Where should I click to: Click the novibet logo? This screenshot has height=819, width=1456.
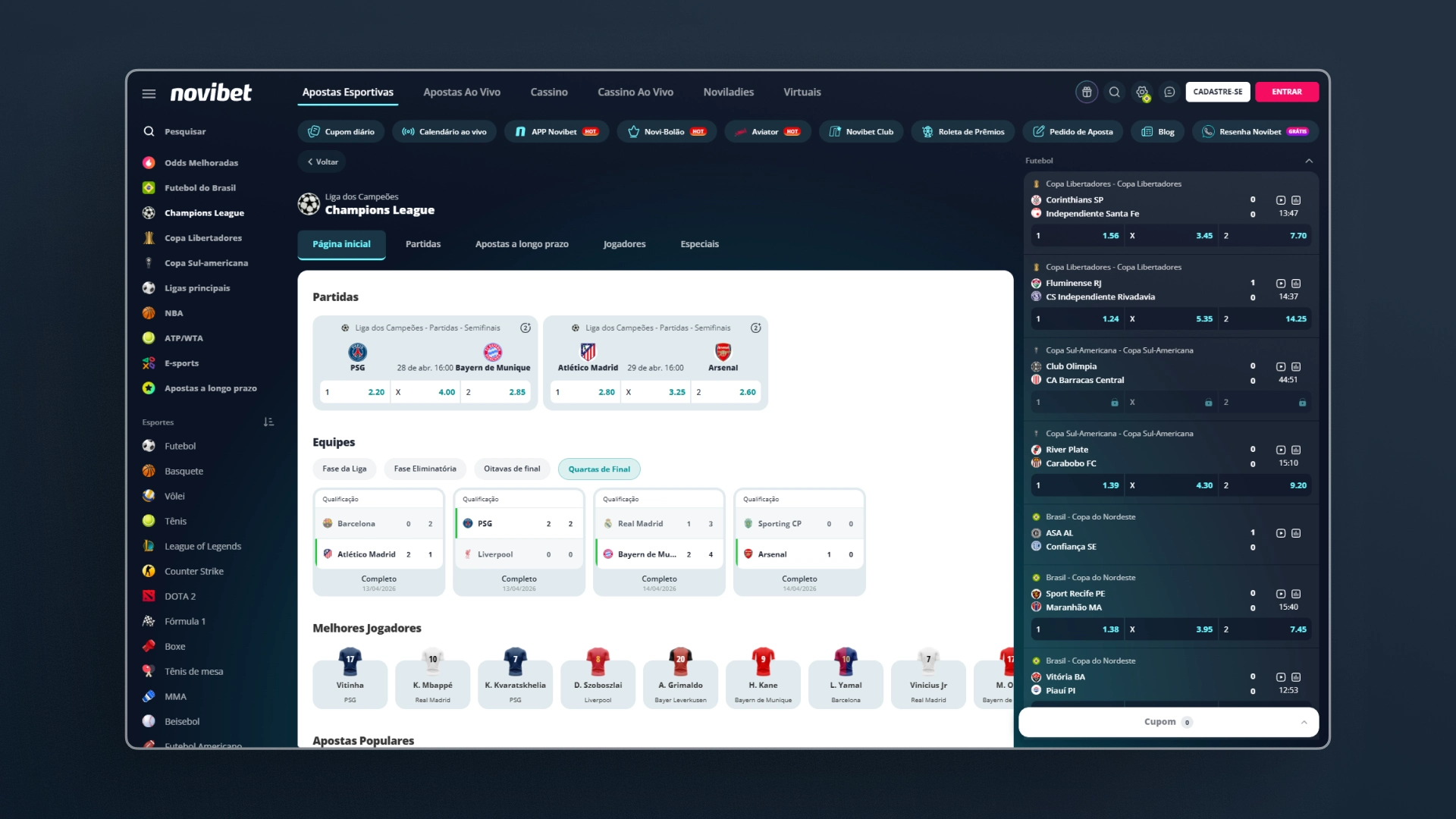(211, 93)
